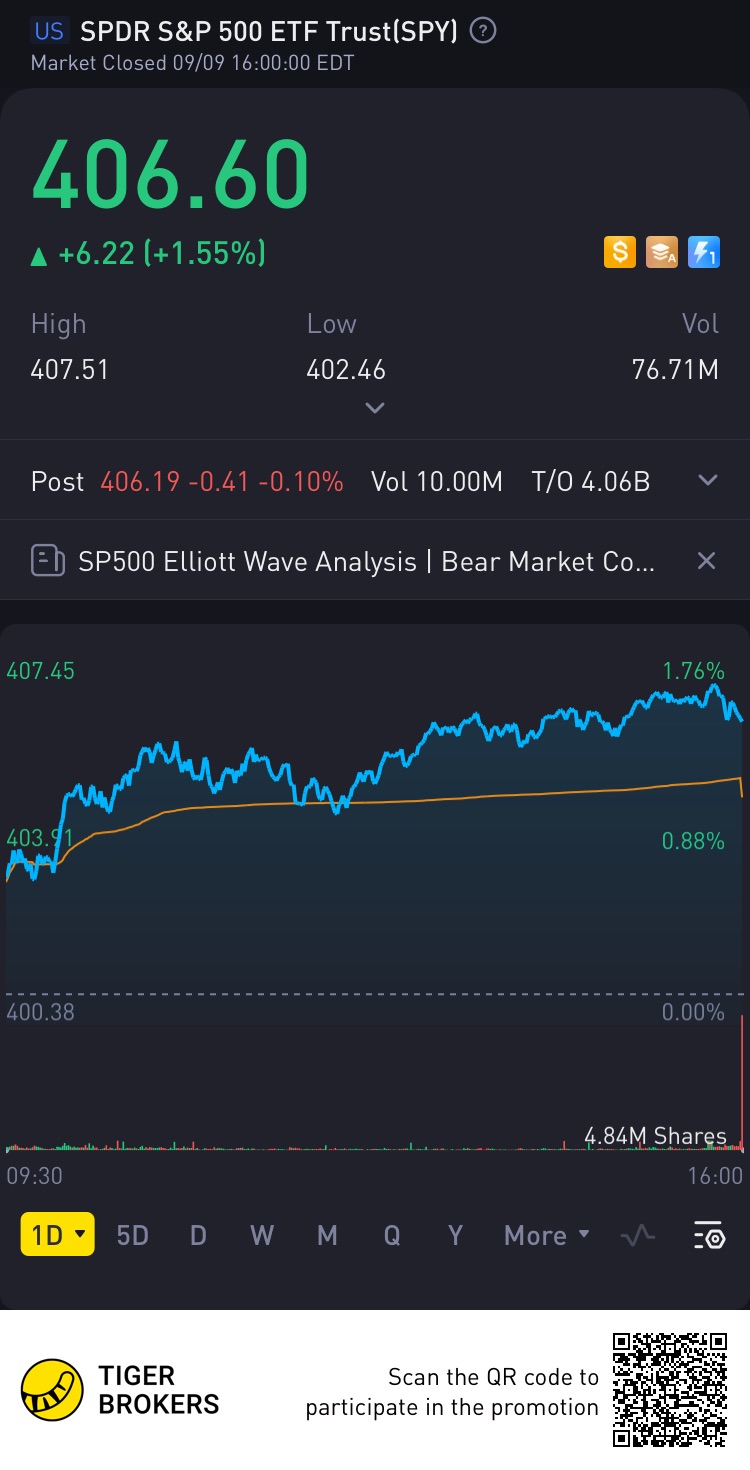
Task: Tap the Tiger Brokers logo
Action: [x=52, y=1390]
